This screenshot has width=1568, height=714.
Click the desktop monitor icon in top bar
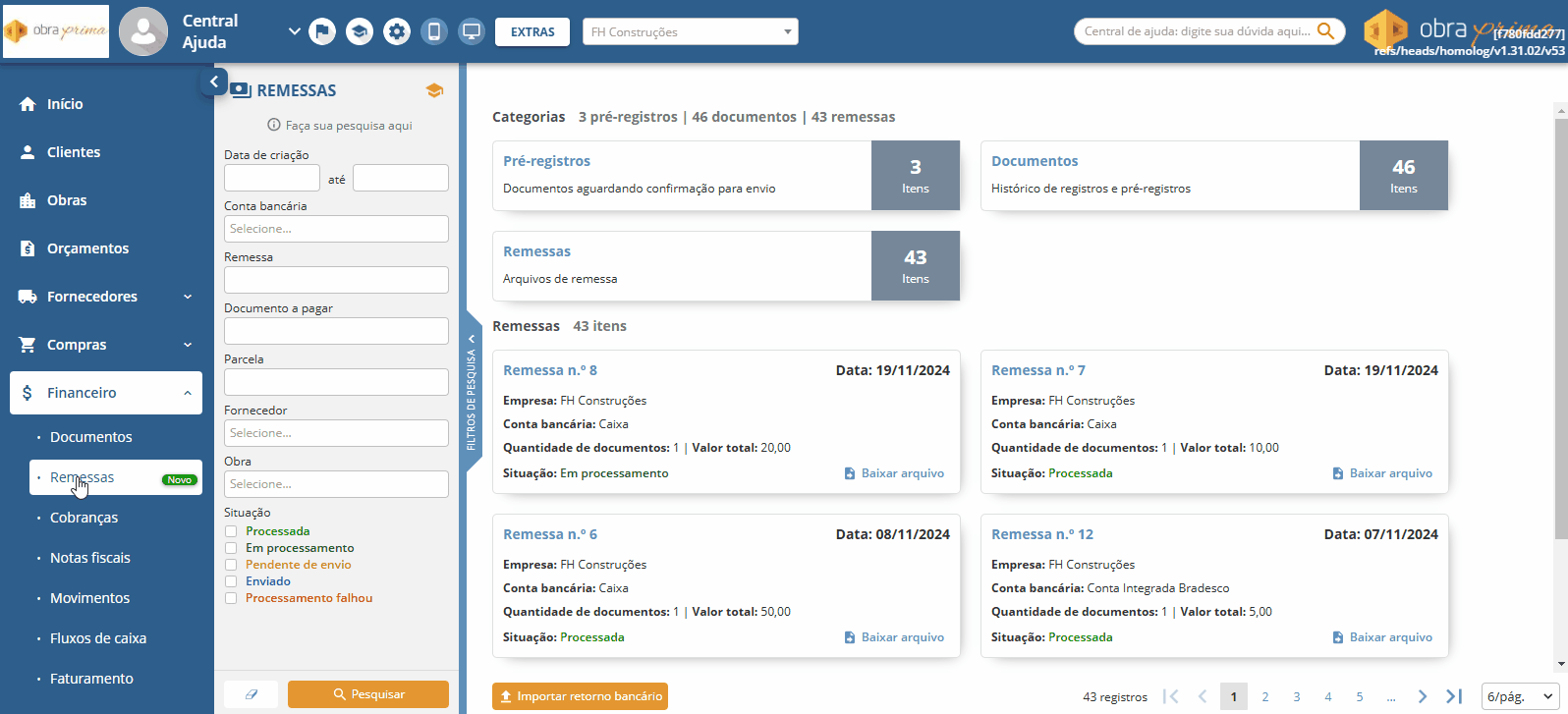[x=472, y=31]
